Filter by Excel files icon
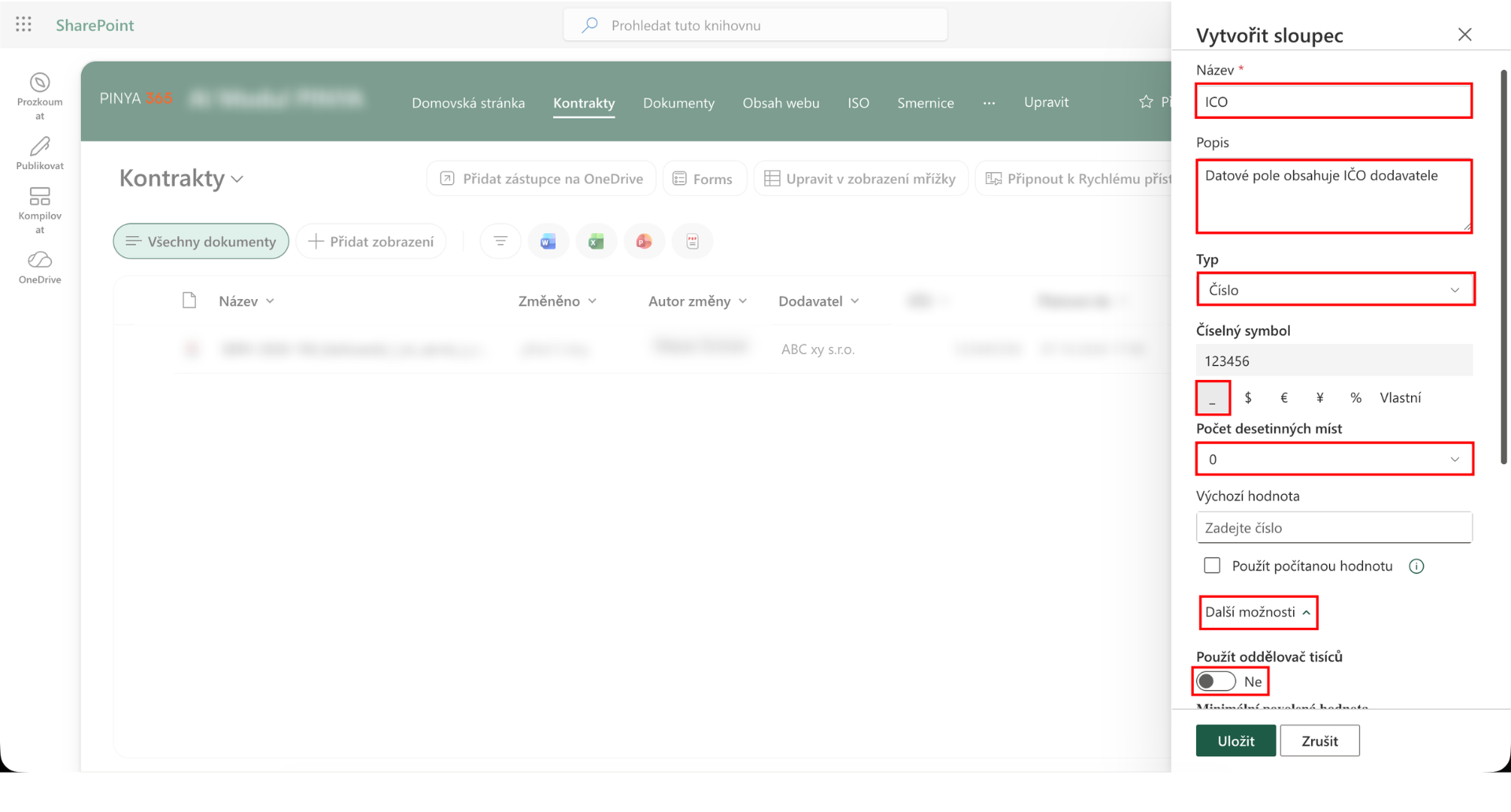Viewport: 1511px width, 812px height. point(597,241)
